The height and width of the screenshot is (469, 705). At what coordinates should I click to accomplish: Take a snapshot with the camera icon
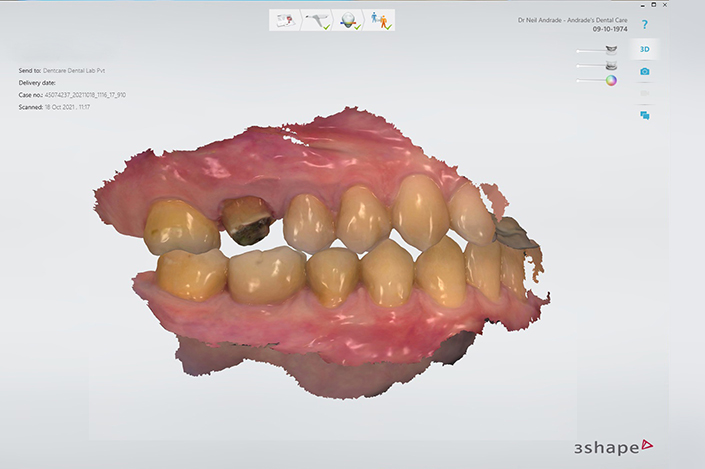[645, 72]
